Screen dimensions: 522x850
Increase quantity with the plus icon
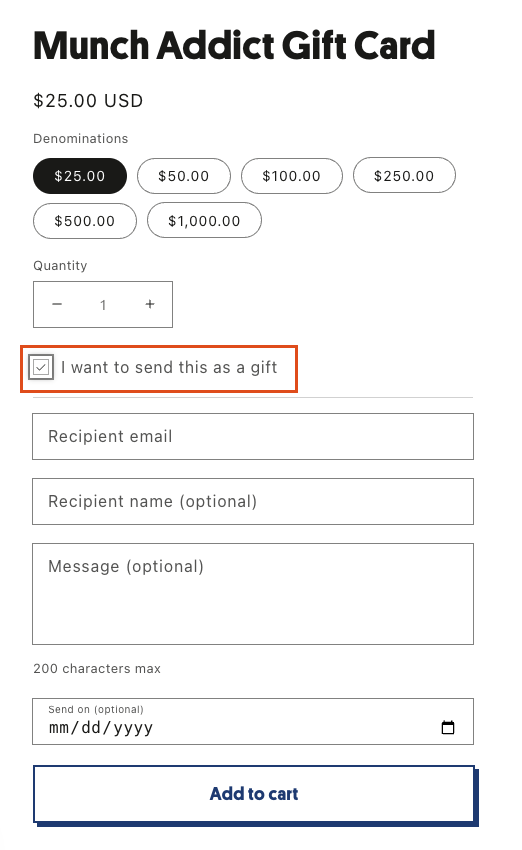pos(150,305)
